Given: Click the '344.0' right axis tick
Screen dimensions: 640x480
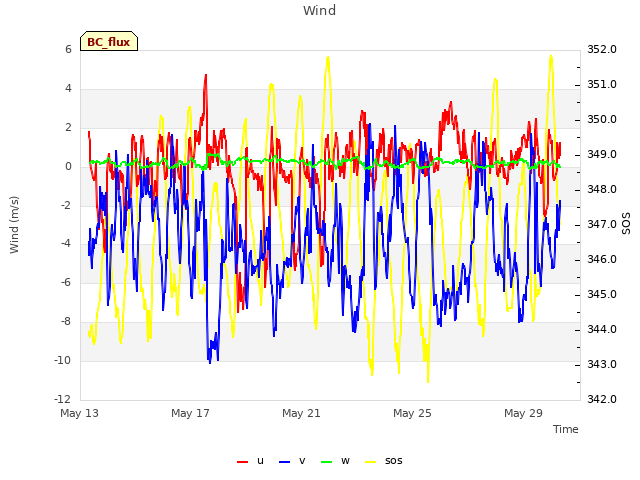Looking at the screenshot, I should click(602, 329).
